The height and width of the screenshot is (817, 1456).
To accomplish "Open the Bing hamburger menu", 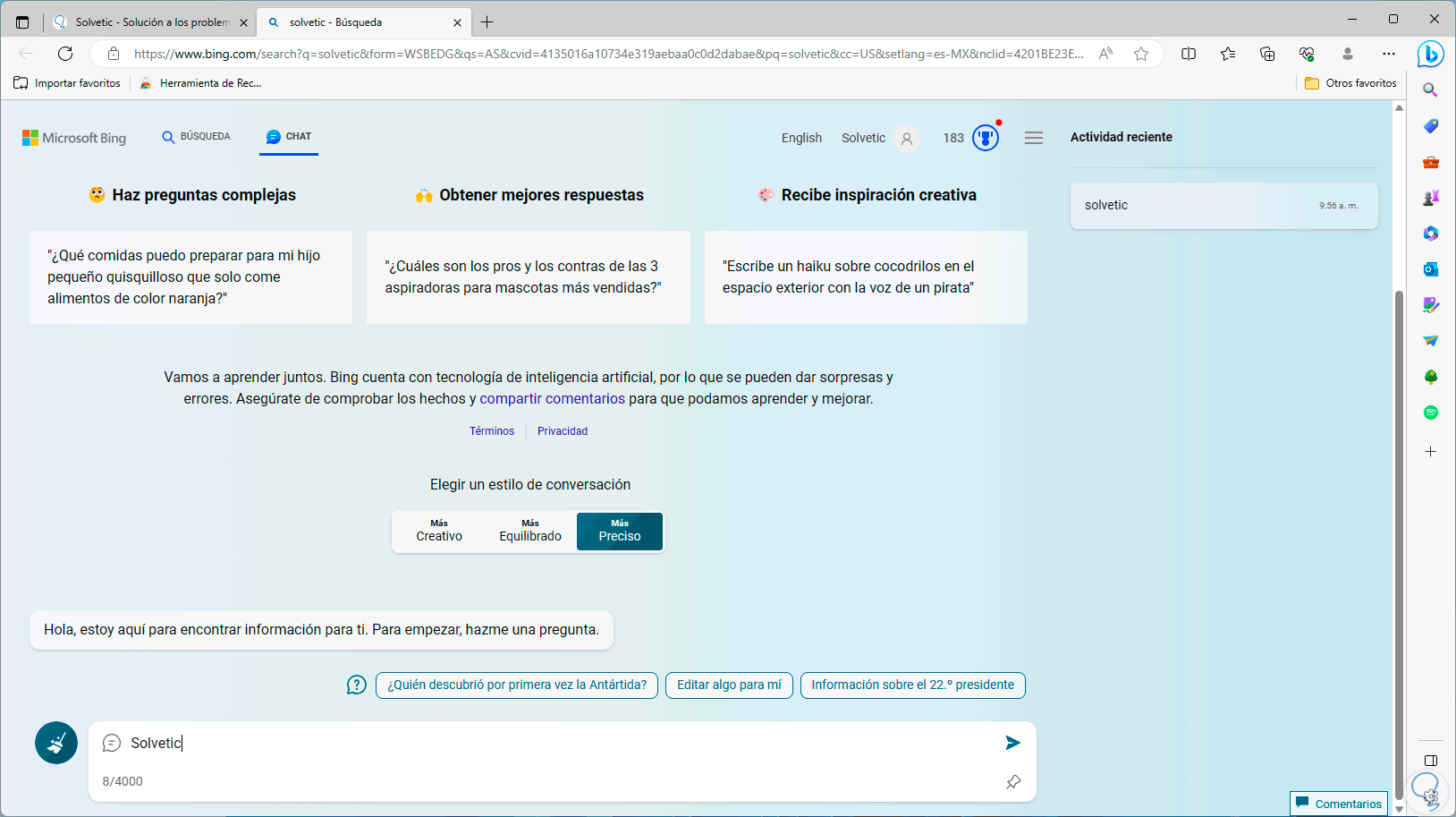I will [x=1034, y=138].
